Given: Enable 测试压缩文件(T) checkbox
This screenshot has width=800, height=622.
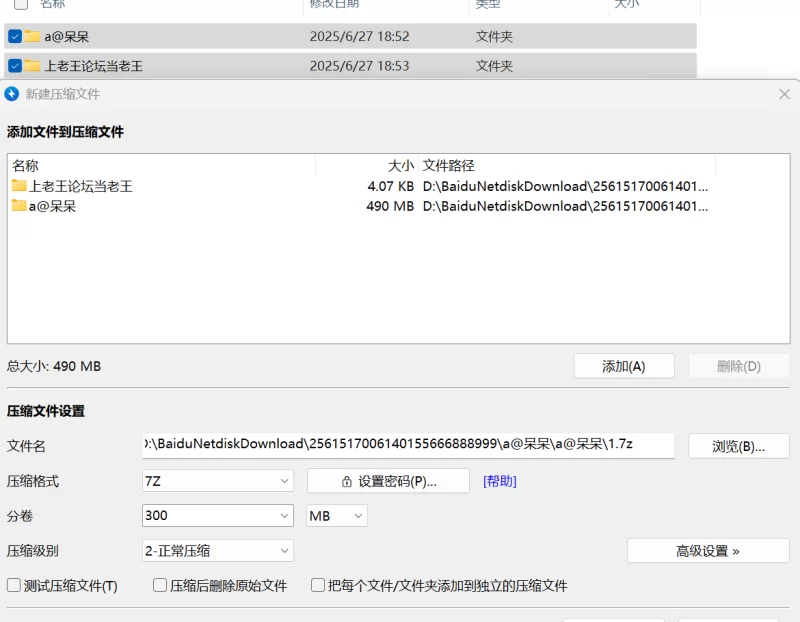Looking at the screenshot, I should tap(14, 585).
